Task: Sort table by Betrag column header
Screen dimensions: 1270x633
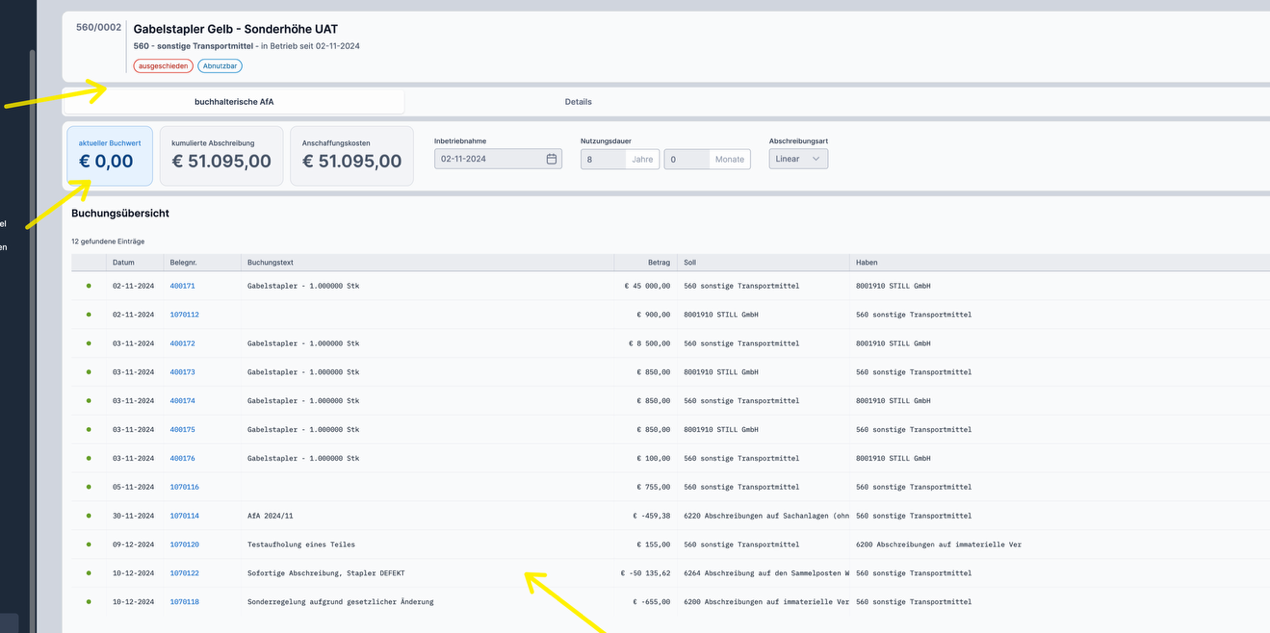Action: point(658,262)
